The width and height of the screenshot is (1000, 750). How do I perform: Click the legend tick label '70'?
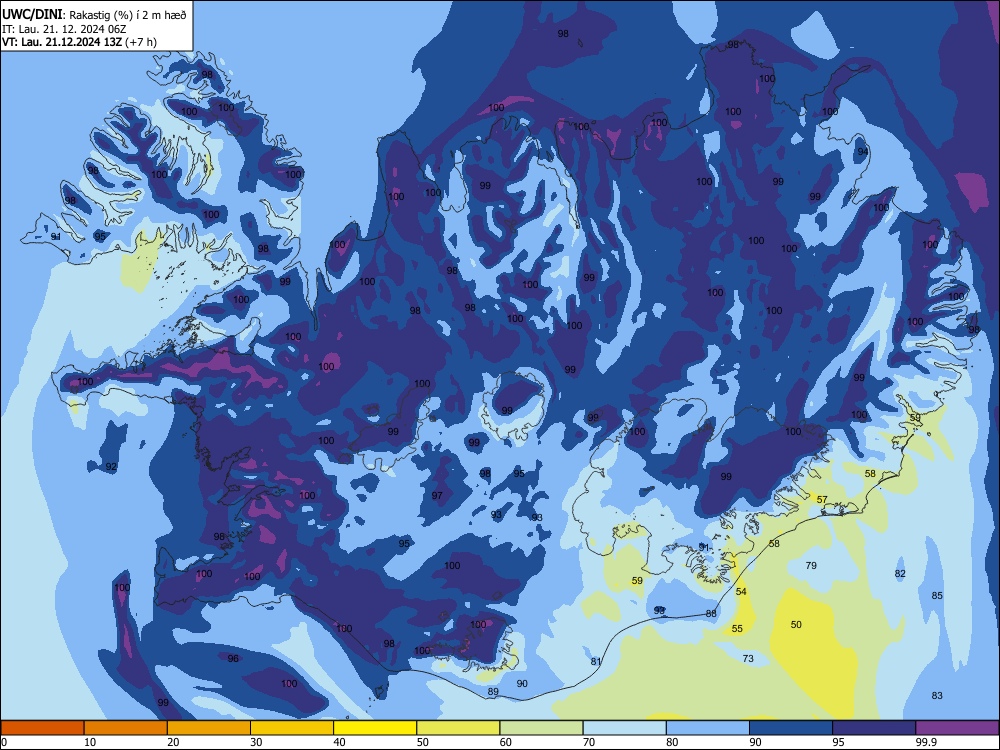tap(589, 742)
